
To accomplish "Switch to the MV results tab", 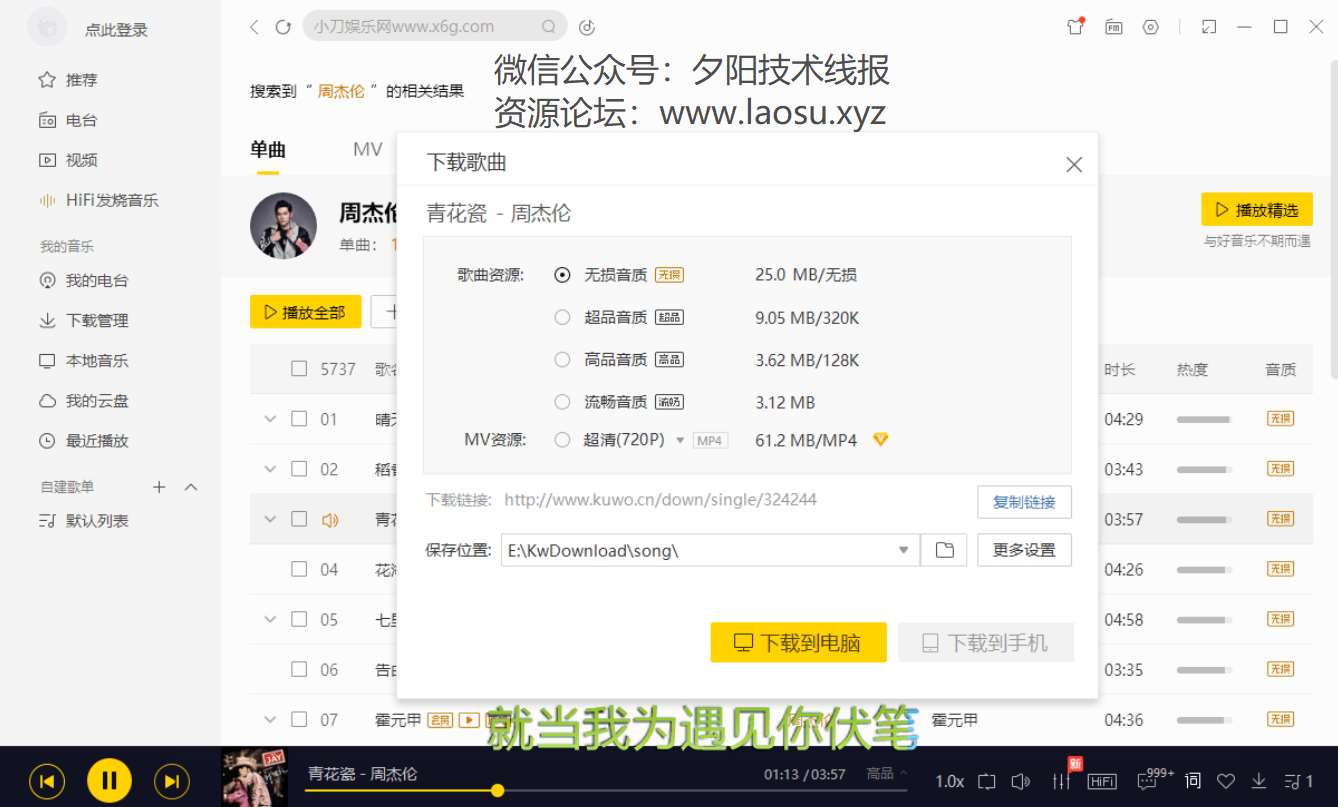I will [x=367, y=149].
